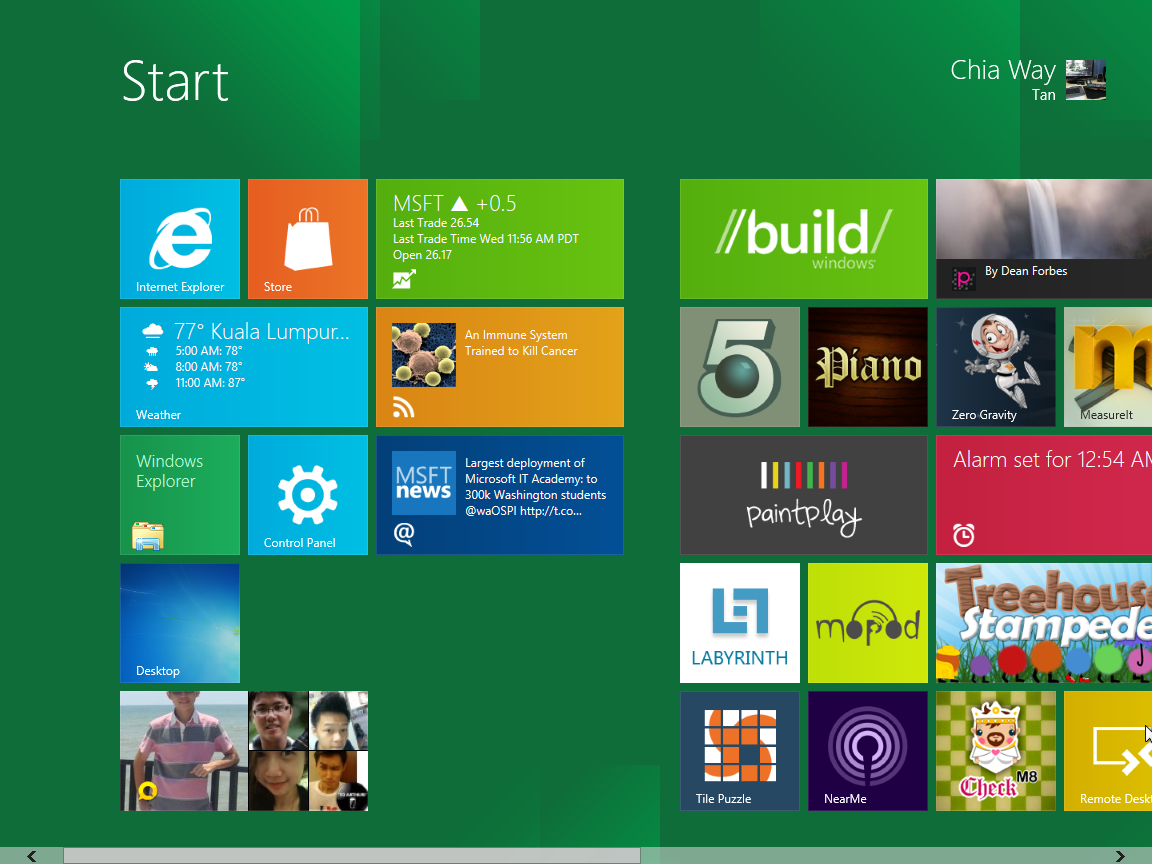
Task: Open the Desktop tile
Action: tap(180, 623)
